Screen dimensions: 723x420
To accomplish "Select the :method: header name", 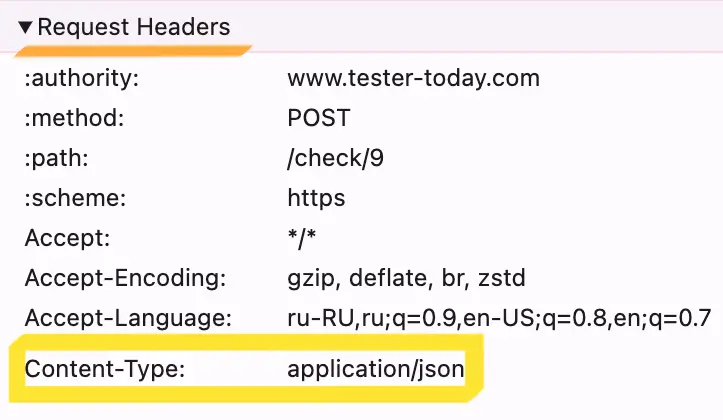I will tap(73, 118).
